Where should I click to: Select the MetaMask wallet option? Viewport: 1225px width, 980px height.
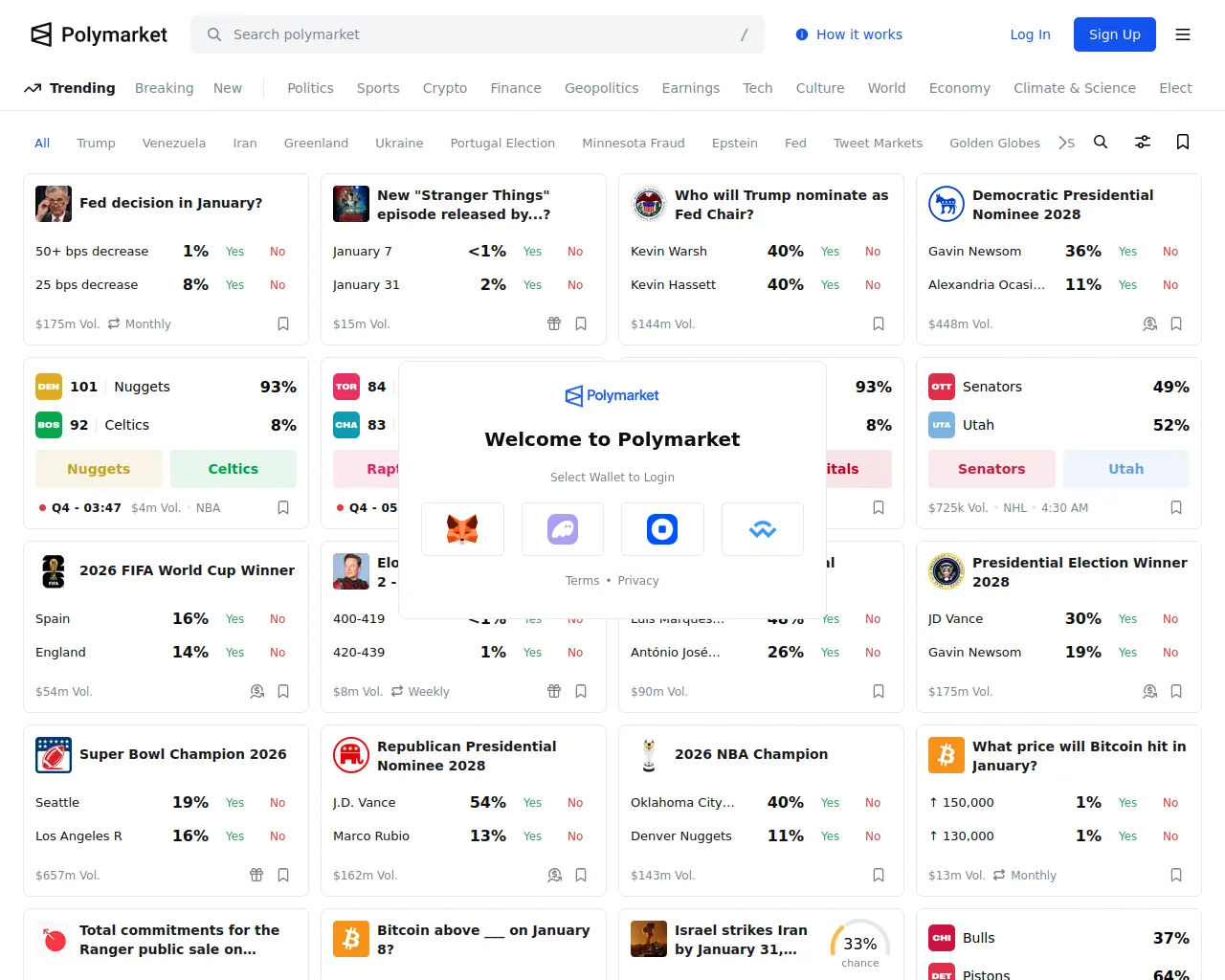(x=462, y=529)
